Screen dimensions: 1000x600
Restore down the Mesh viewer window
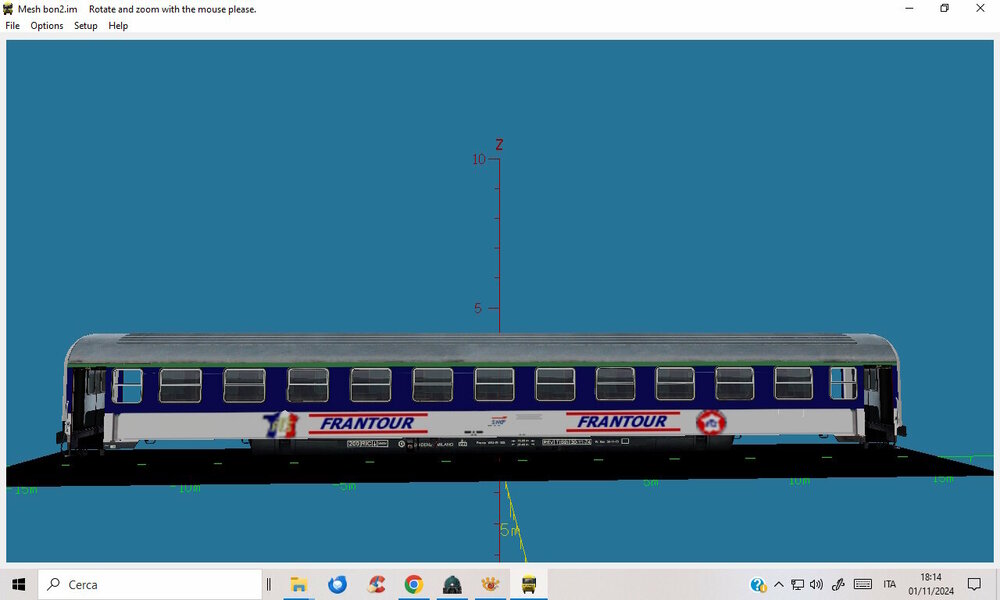tap(945, 8)
